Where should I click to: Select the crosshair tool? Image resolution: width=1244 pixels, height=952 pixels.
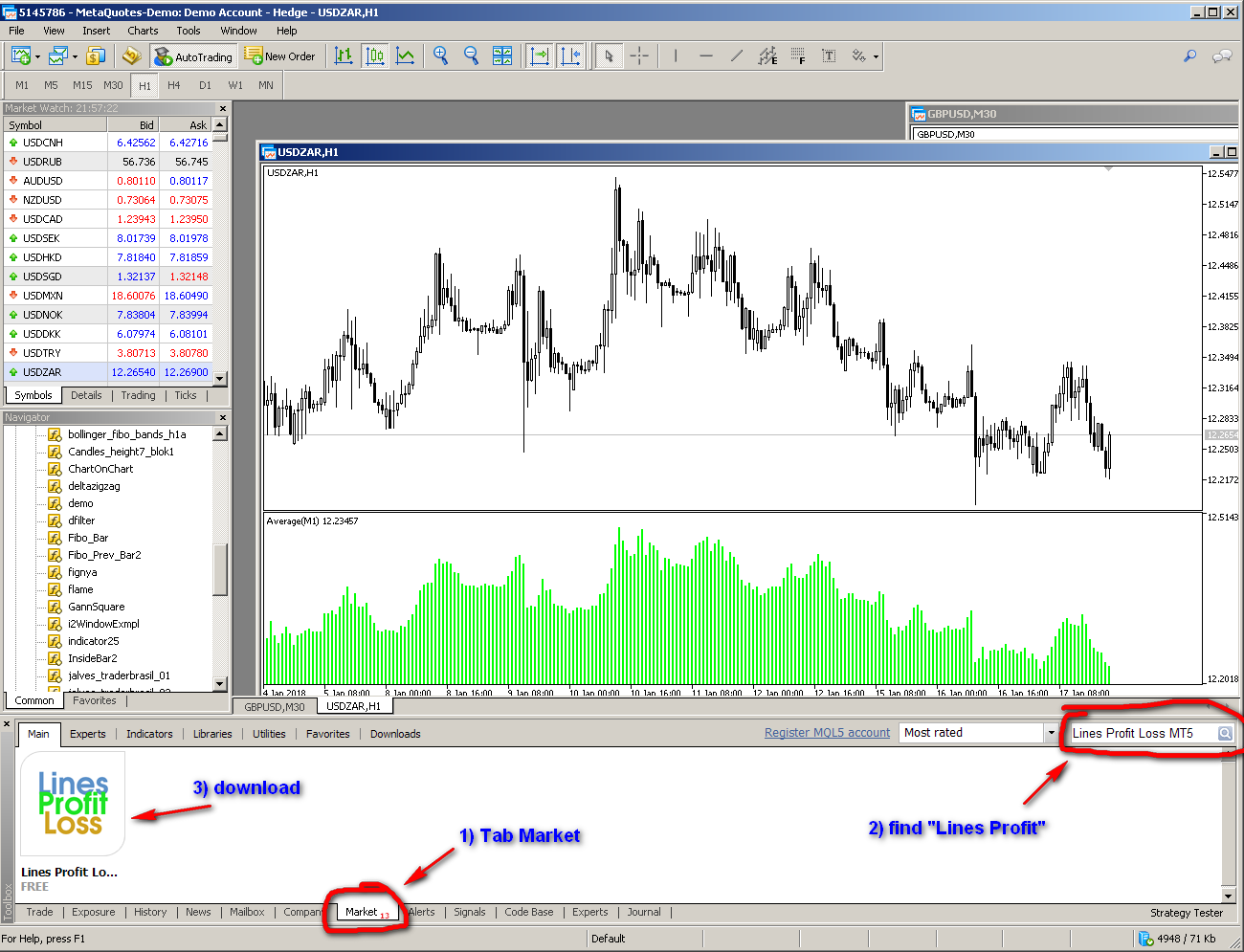[639, 55]
